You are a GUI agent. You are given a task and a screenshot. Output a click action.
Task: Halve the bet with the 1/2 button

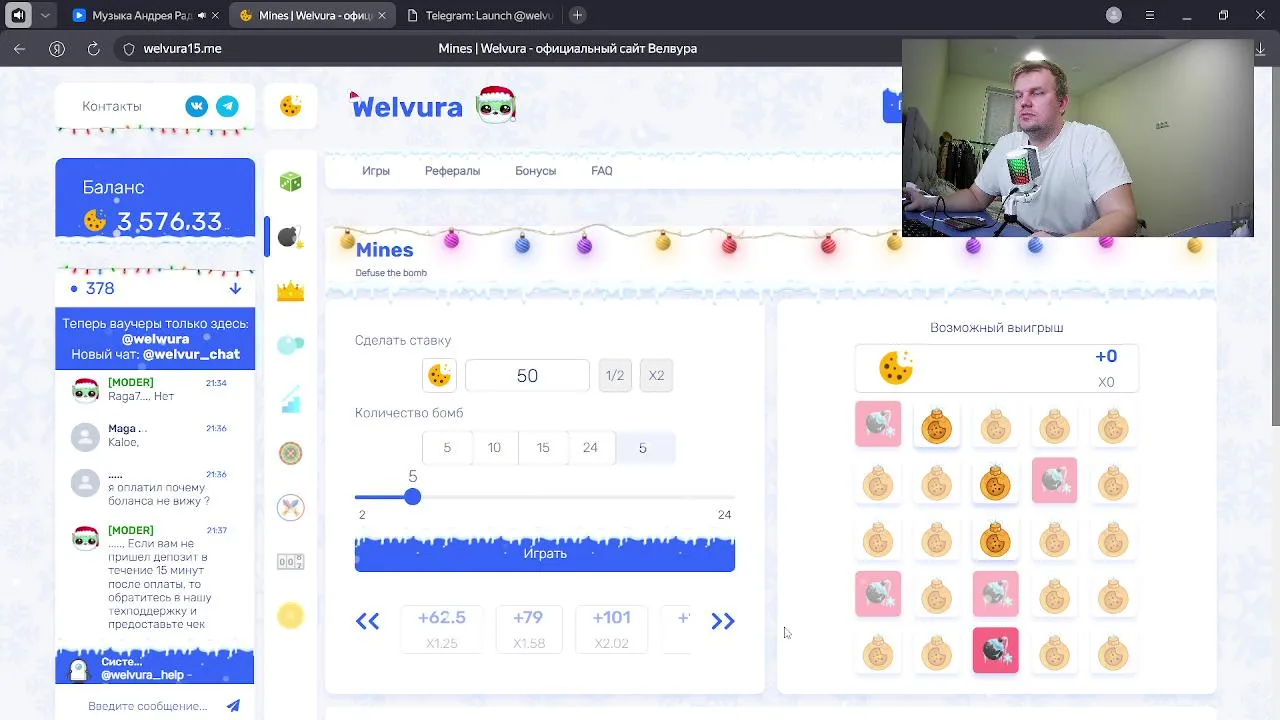615,375
